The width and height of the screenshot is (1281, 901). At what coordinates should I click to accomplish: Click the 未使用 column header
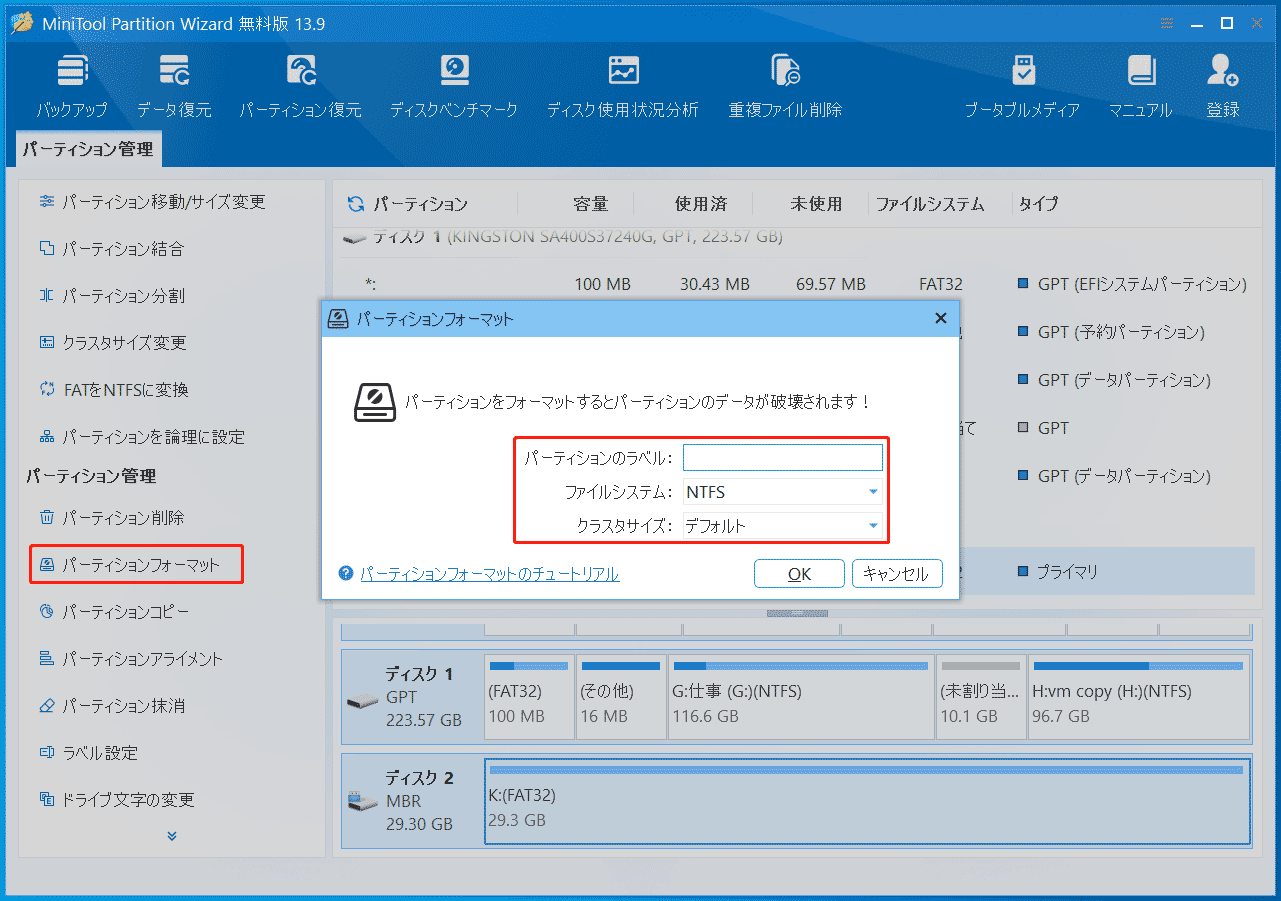click(x=816, y=204)
